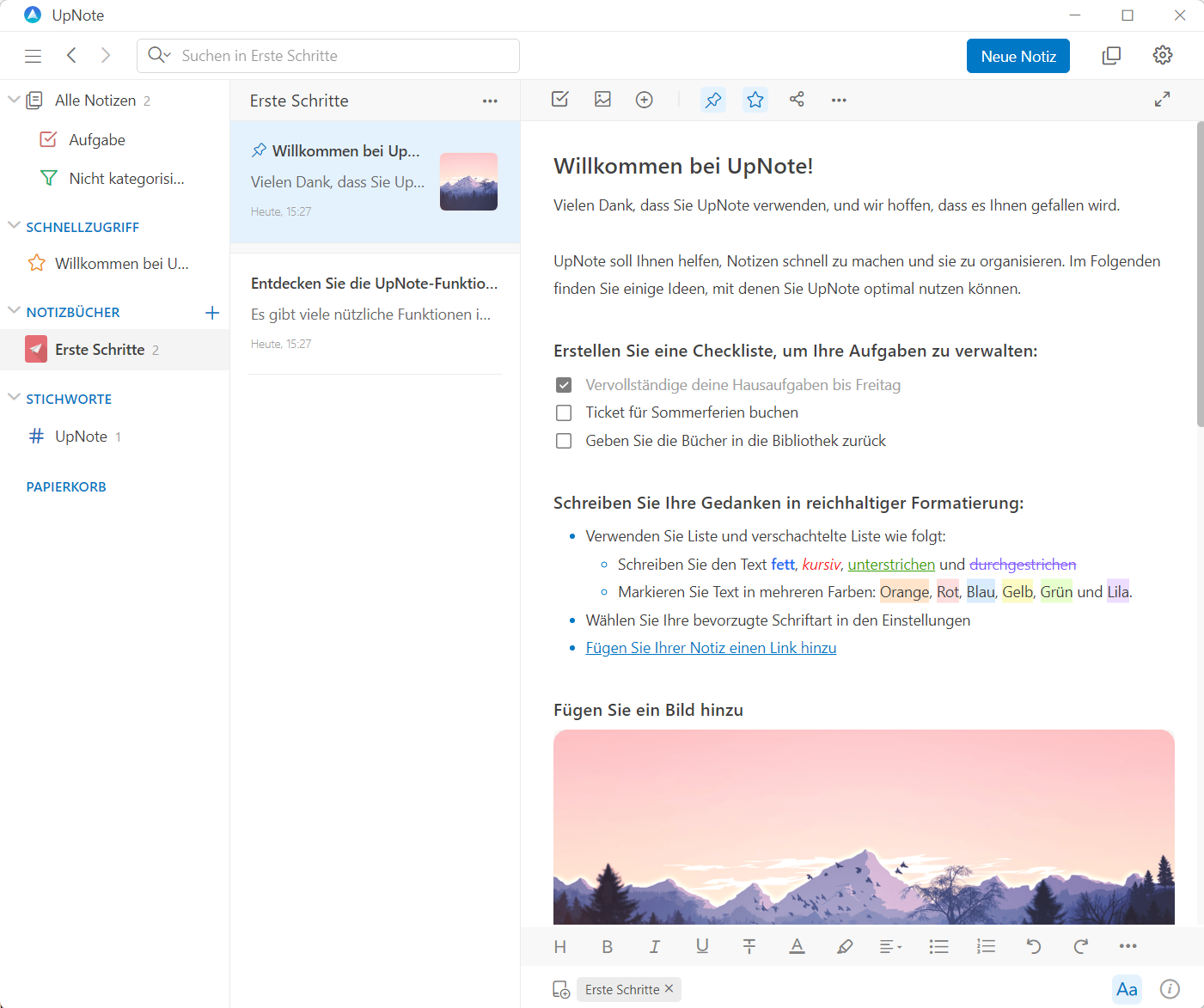Choose text color tool
The height and width of the screenshot is (1008, 1204).
pos(798,946)
